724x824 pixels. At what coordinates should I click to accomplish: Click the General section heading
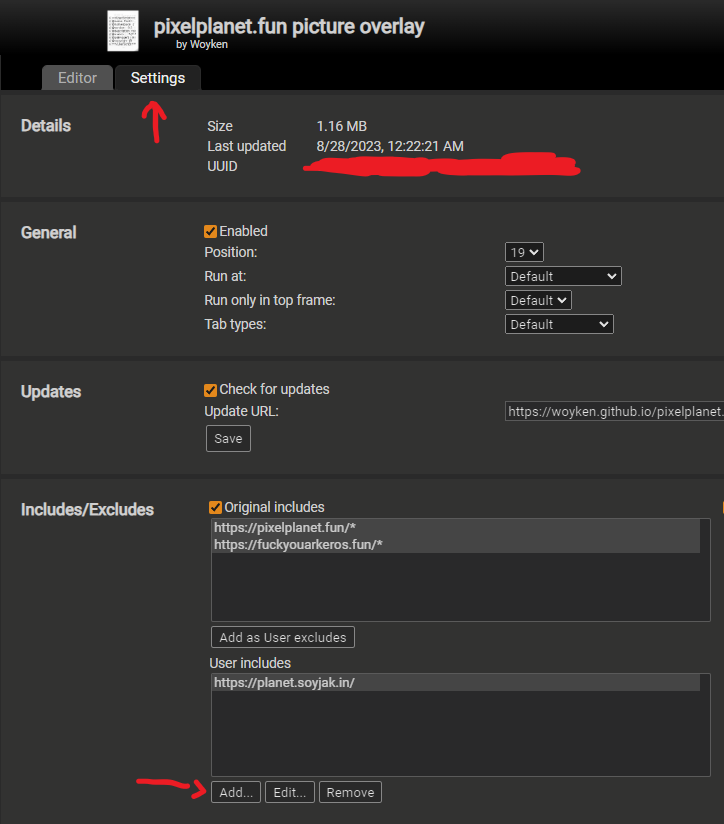coord(48,233)
